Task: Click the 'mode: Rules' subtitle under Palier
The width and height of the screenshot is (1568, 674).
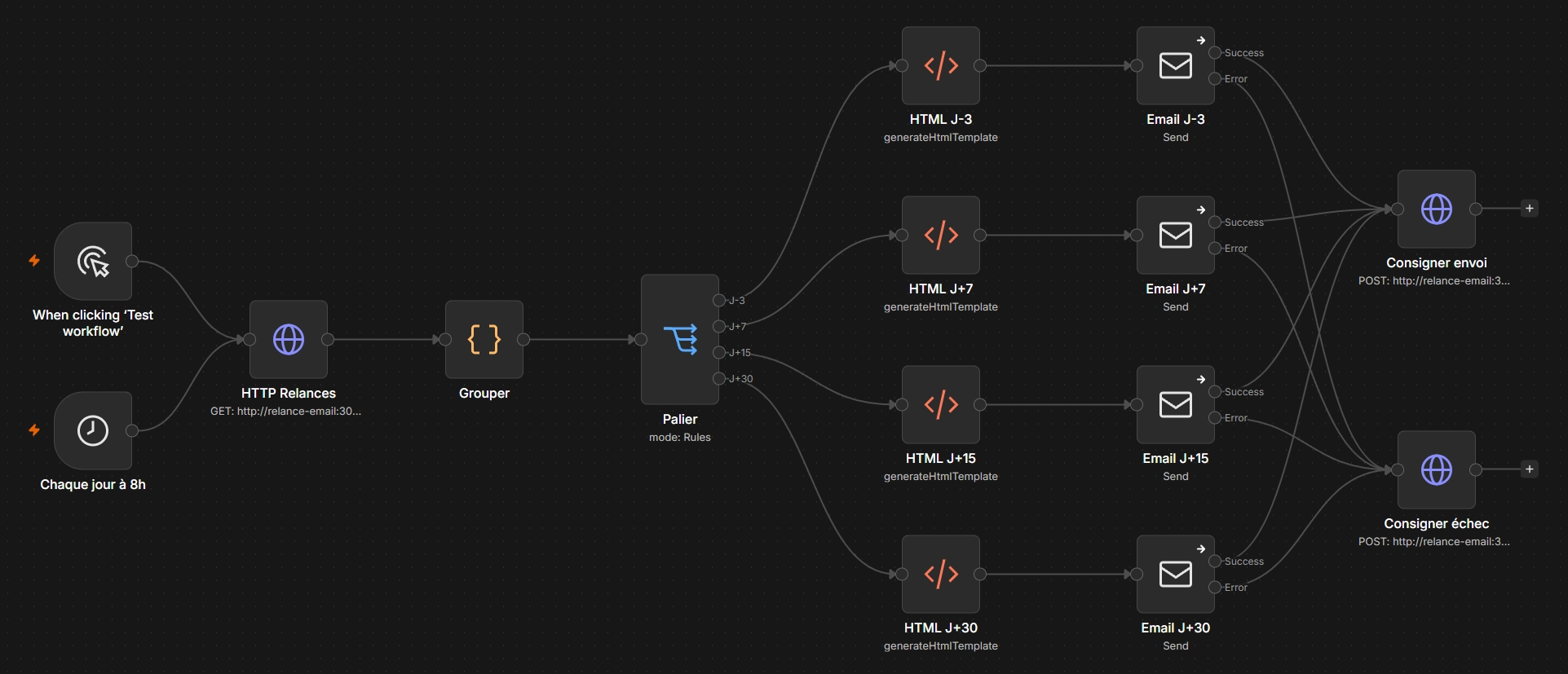Action: (x=680, y=438)
